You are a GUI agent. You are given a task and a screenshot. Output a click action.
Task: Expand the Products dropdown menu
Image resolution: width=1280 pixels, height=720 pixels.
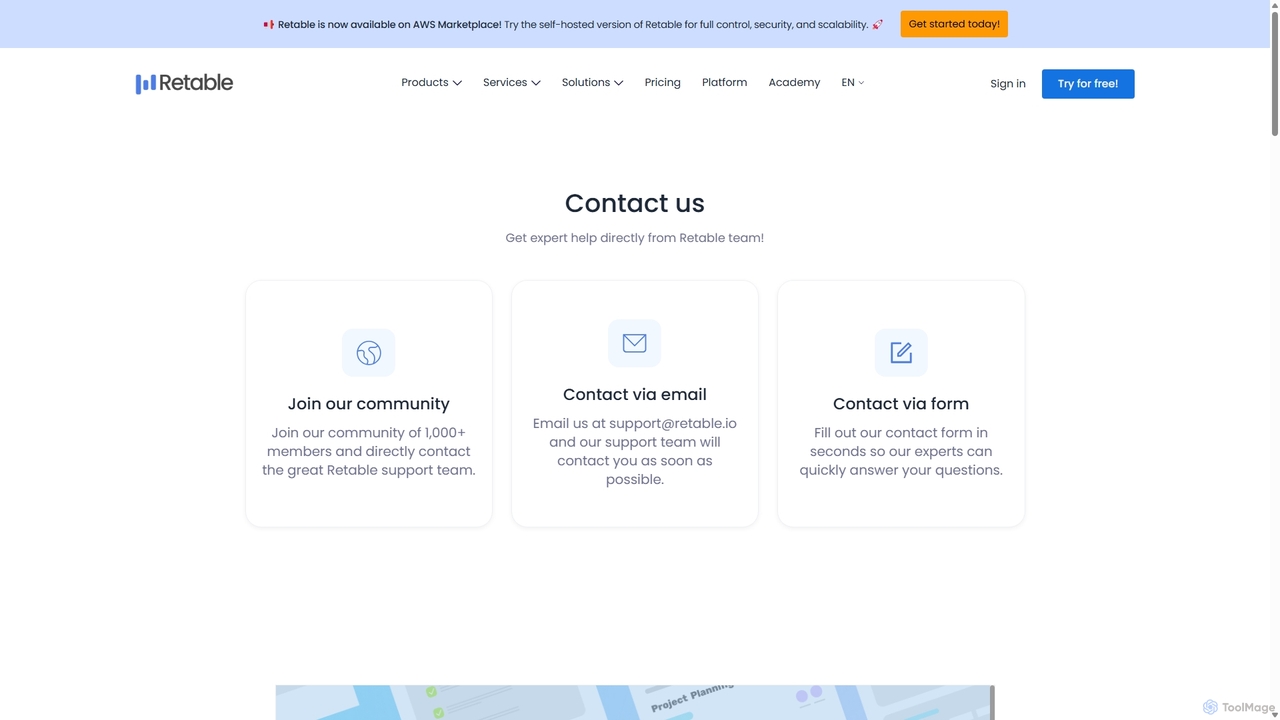point(431,83)
